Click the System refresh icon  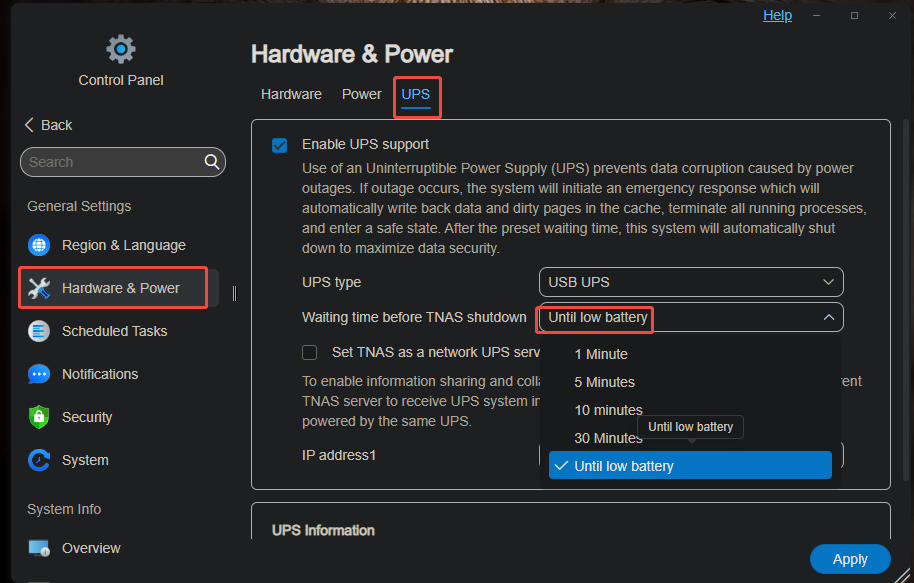pyautogui.click(x=39, y=460)
